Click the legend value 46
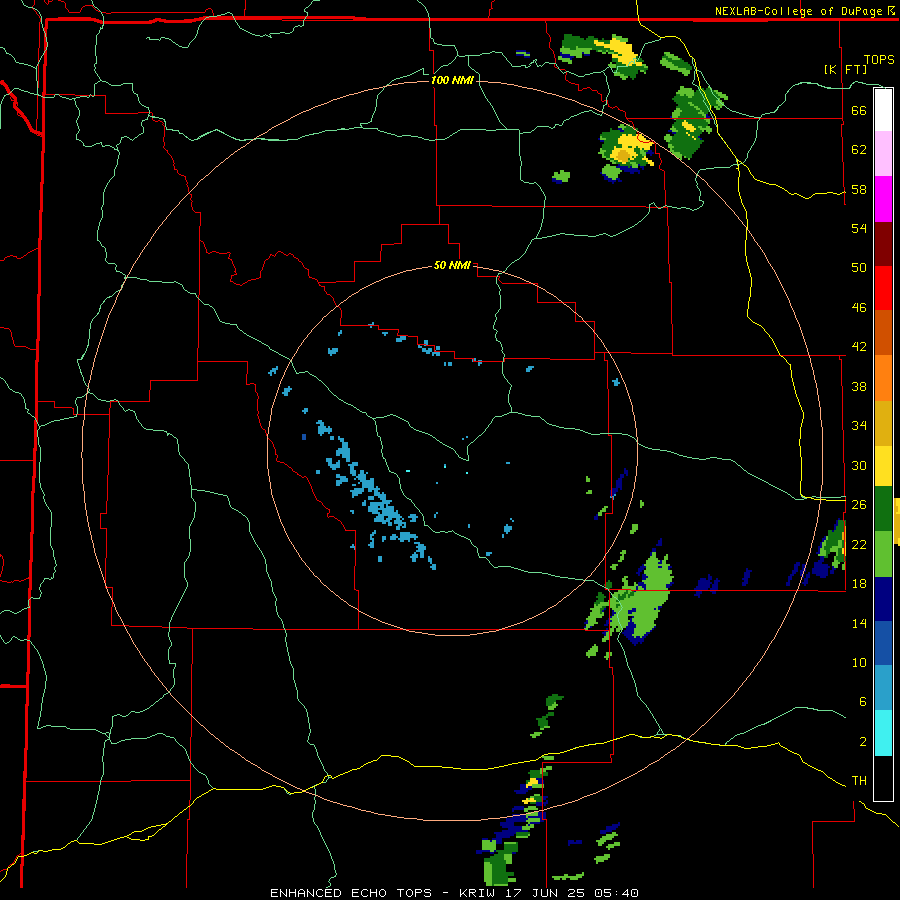 (x=859, y=308)
